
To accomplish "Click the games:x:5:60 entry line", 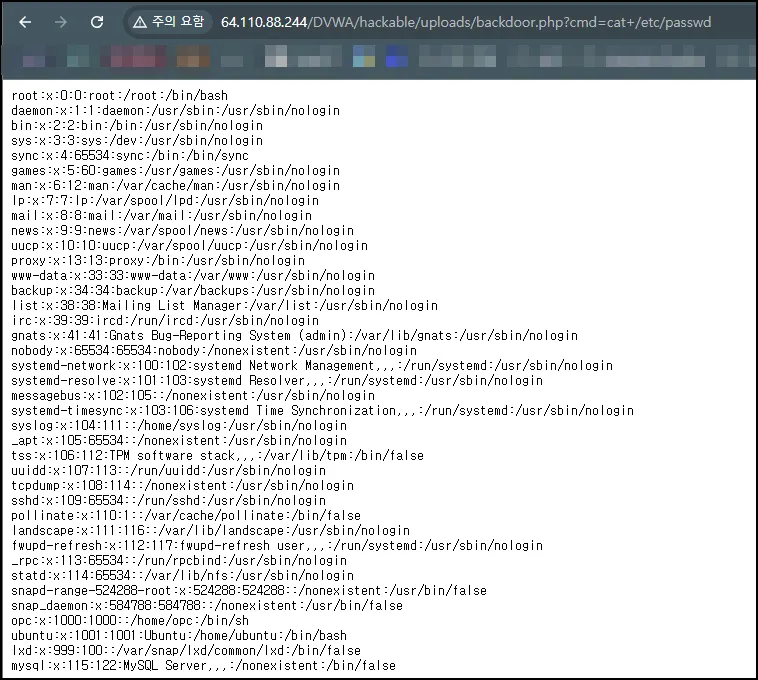I will [x=175, y=171].
